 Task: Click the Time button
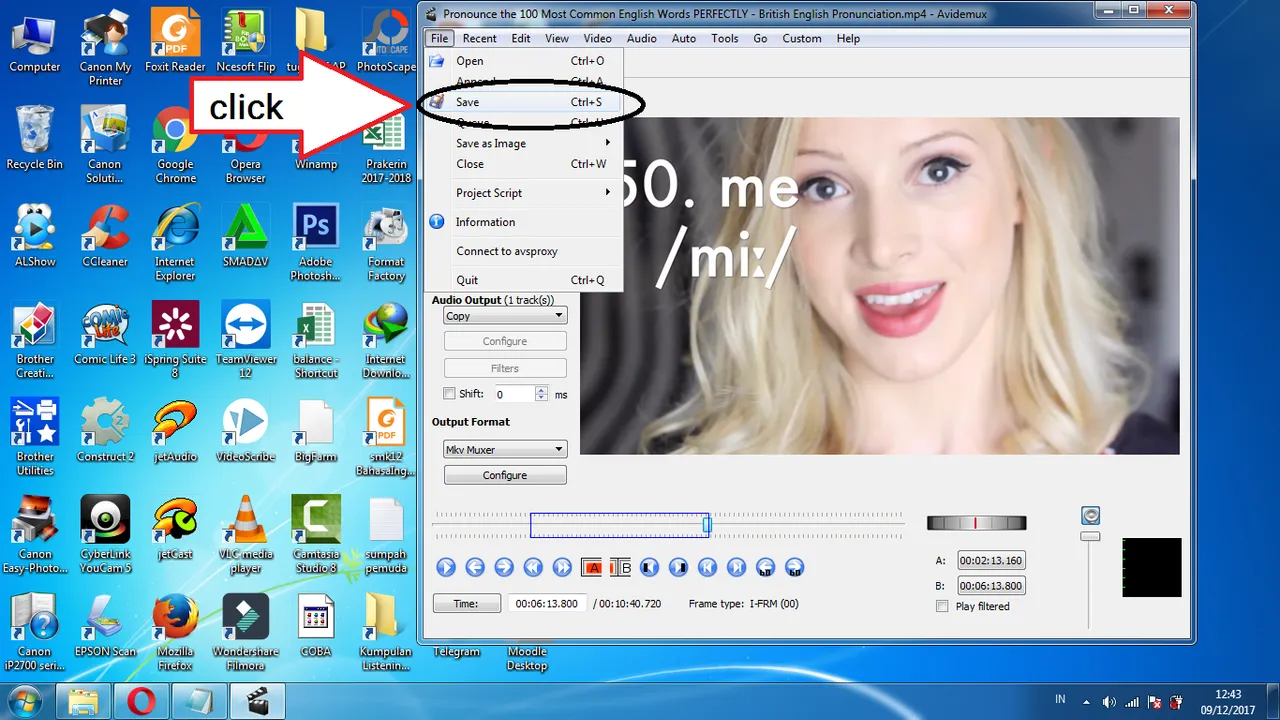tap(466, 604)
